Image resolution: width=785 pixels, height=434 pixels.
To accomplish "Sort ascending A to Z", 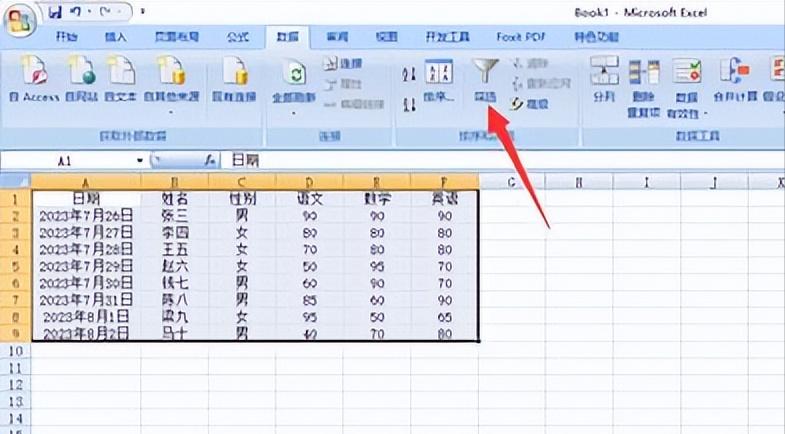I will click(409, 75).
